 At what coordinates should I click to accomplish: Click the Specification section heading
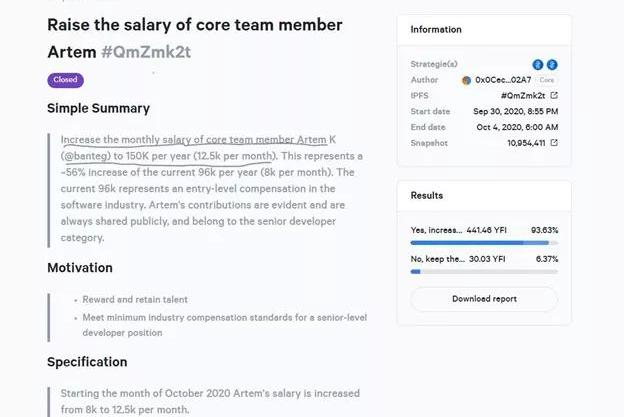87,362
